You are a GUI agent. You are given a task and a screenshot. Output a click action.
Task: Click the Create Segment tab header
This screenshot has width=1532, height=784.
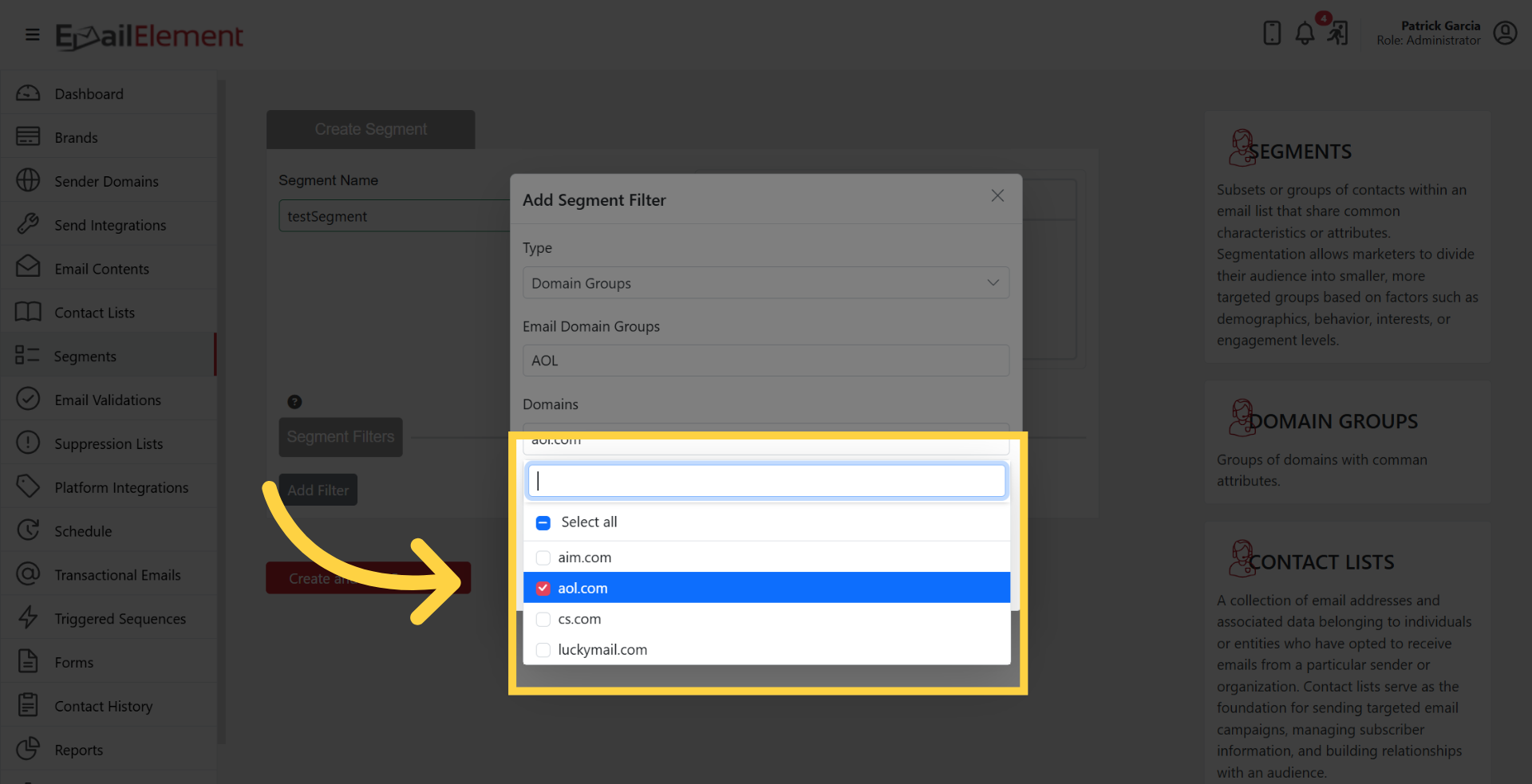pyautogui.click(x=370, y=129)
